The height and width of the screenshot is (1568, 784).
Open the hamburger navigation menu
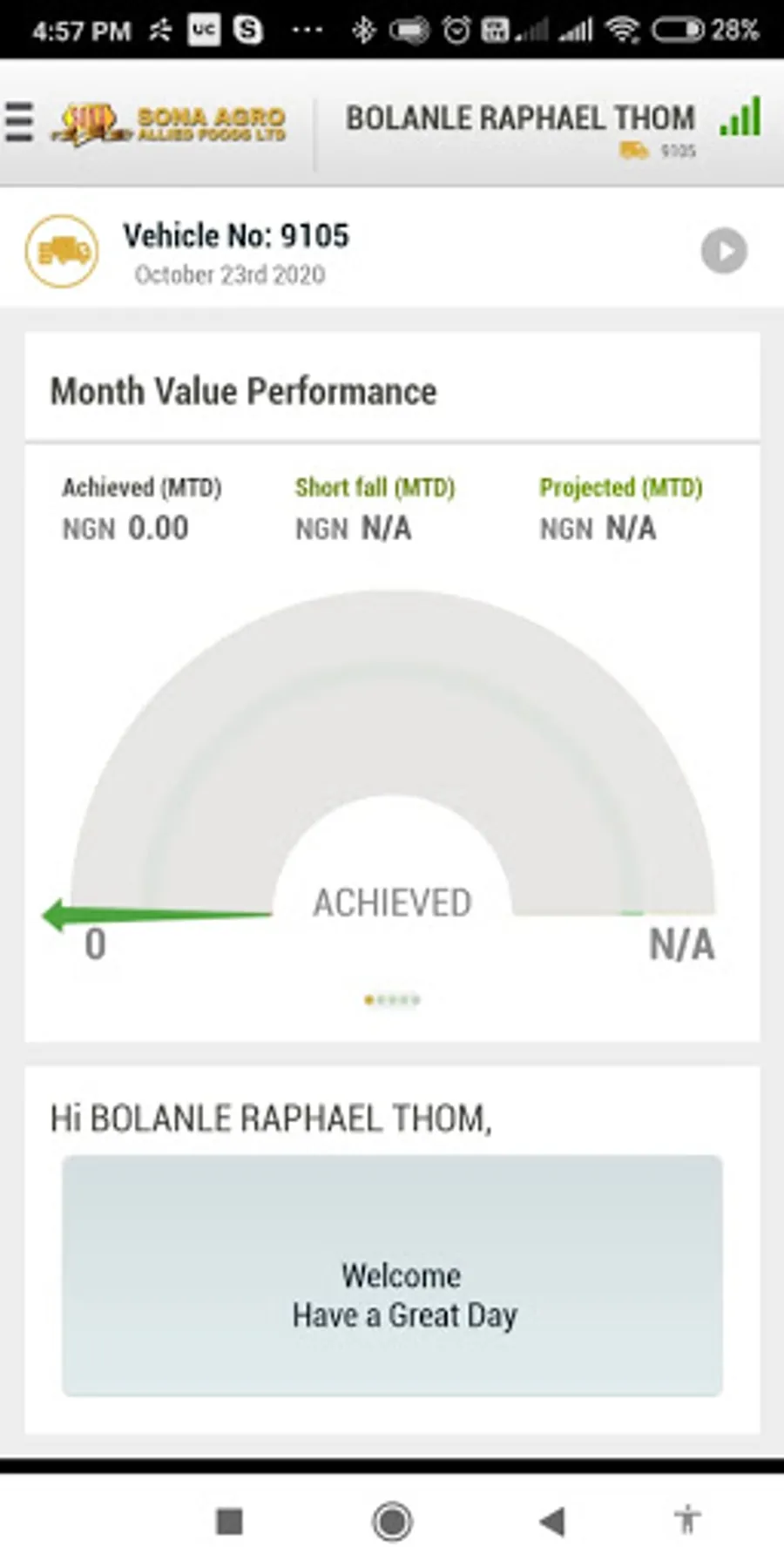pos(19,121)
